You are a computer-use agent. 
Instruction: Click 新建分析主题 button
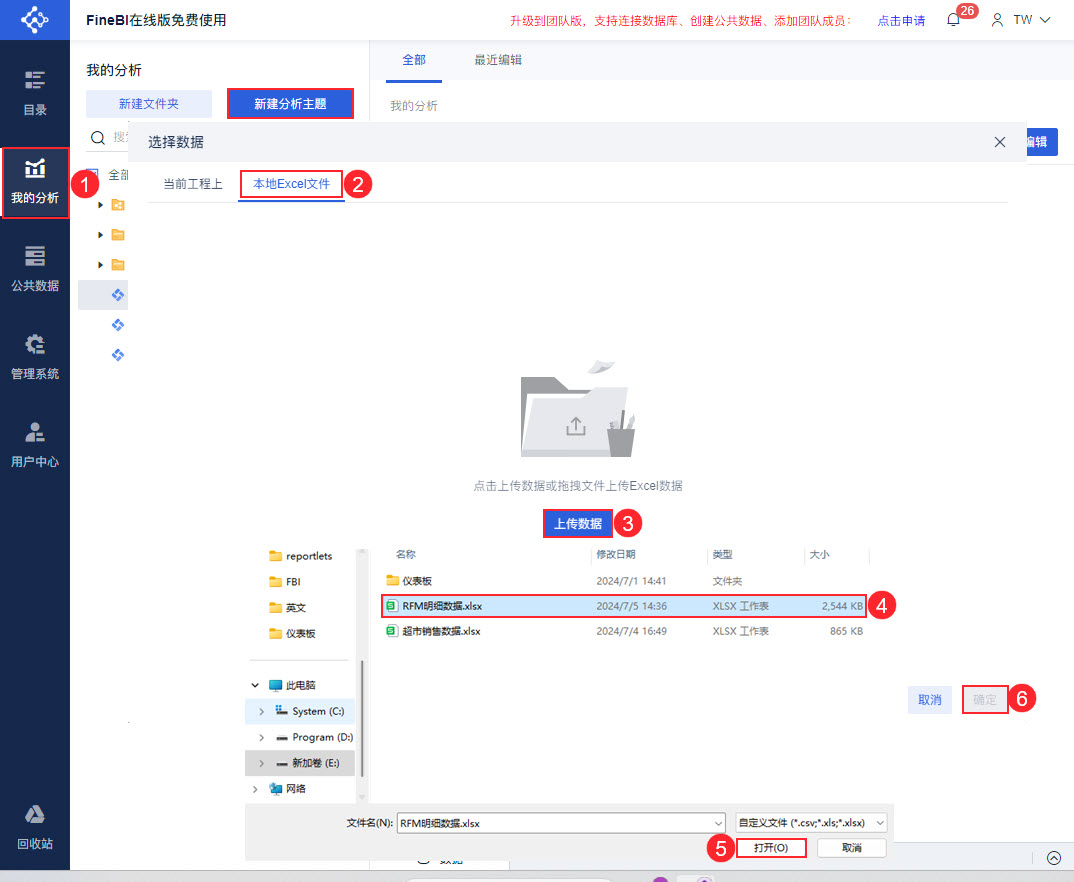coord(290,103)
